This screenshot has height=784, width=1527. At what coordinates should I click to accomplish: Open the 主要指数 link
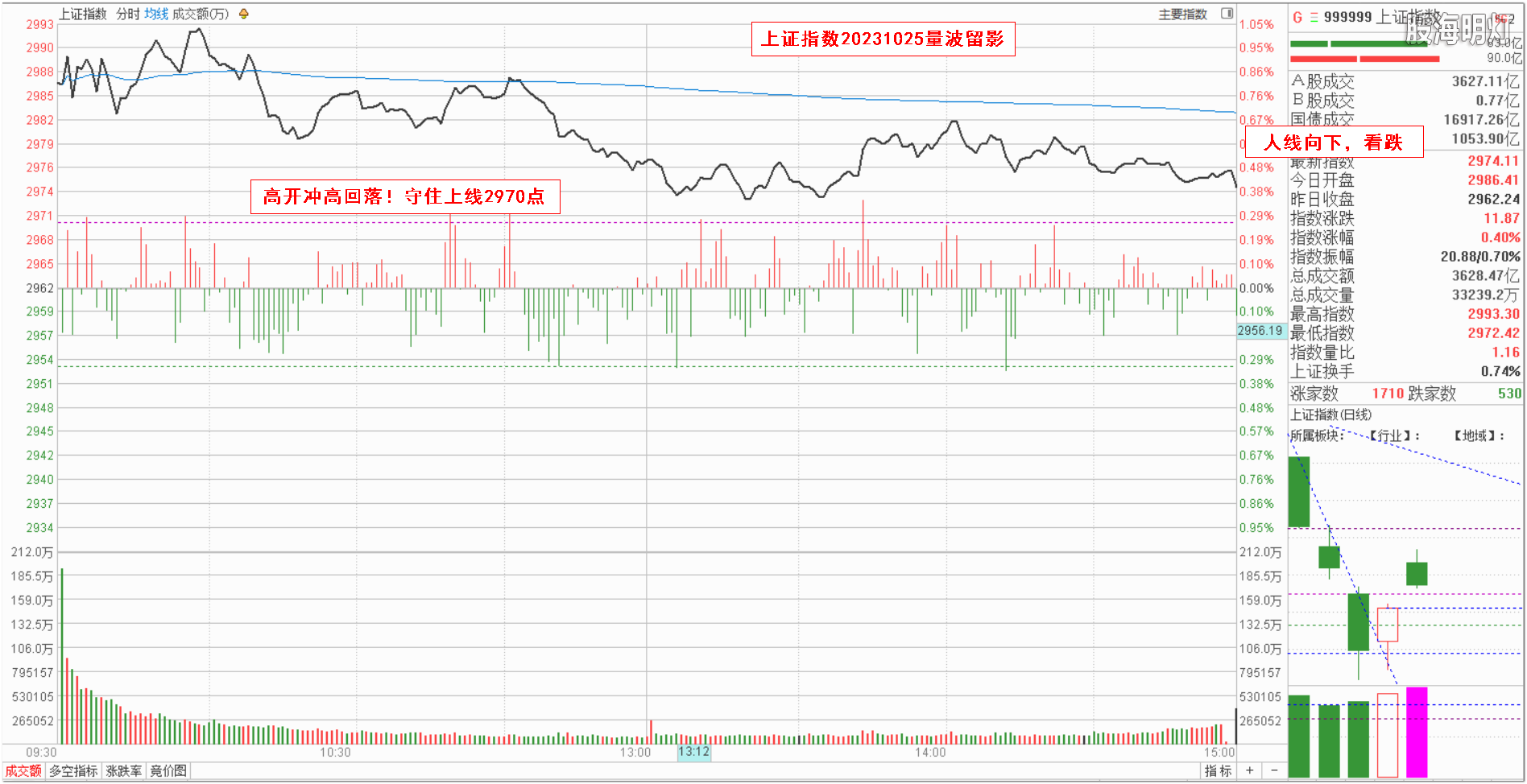(x=1182, y=14)
